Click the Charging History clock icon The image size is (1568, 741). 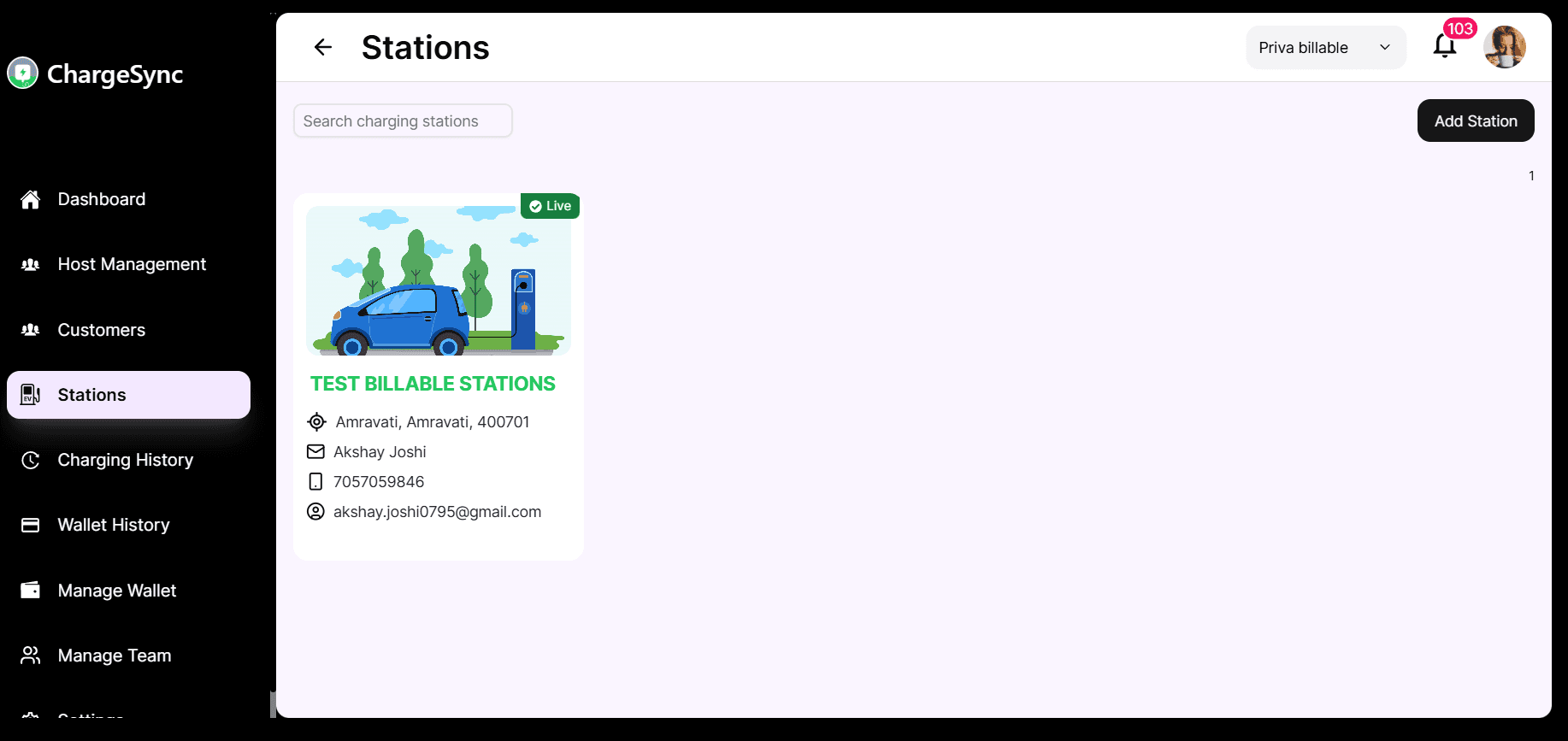click(x=31, y=460)
